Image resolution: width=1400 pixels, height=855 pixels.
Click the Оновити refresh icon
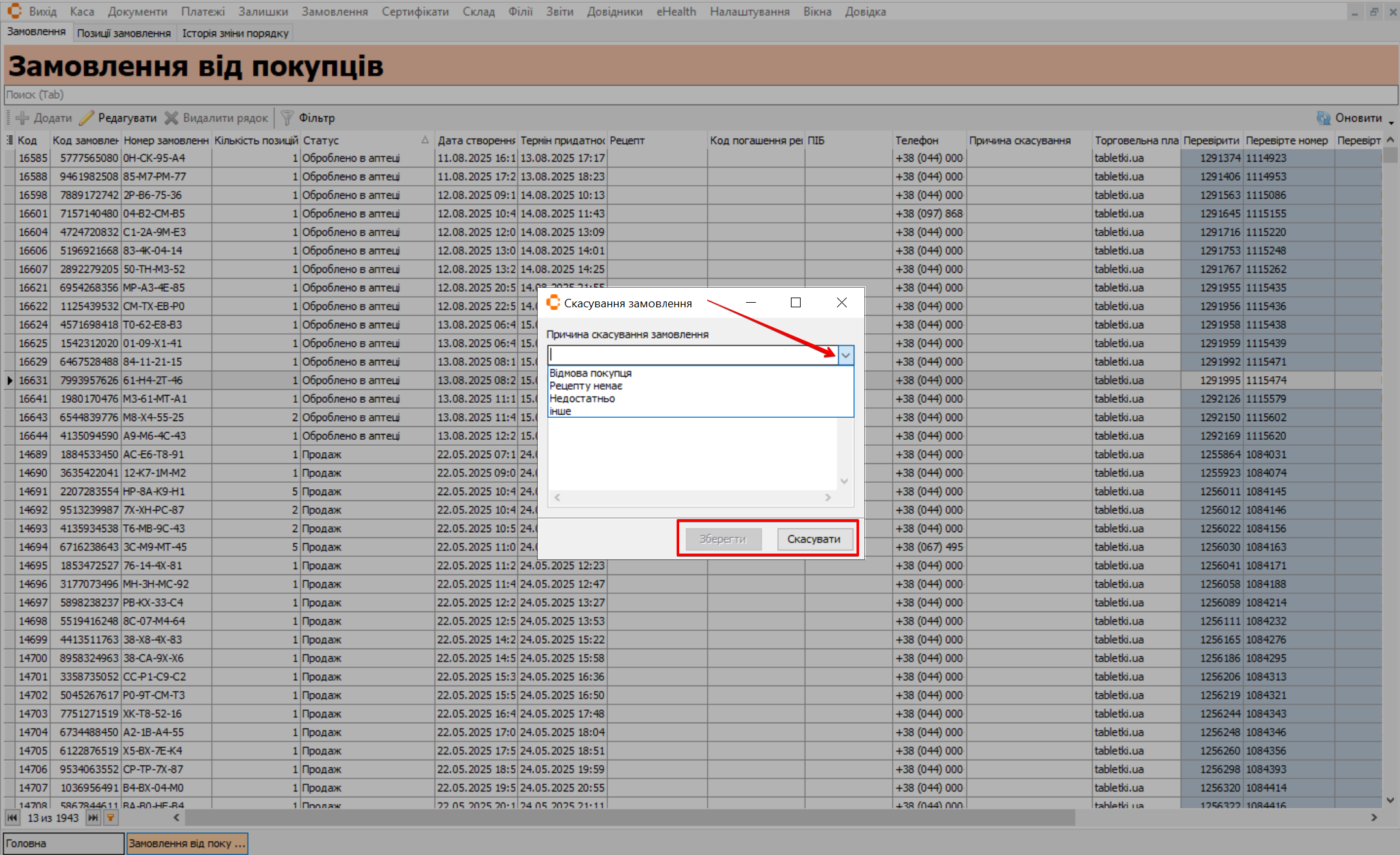coord(1323,118)
